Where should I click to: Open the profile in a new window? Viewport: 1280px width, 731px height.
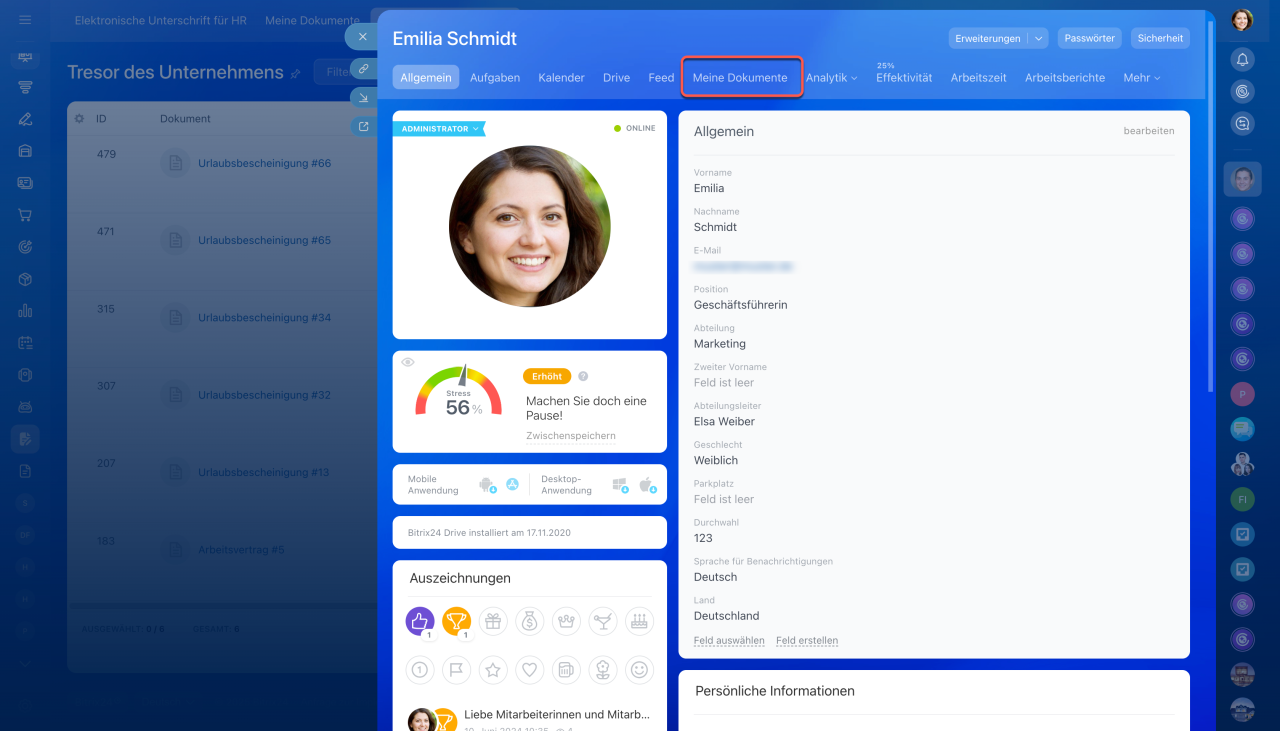click(x=363, y=126)
